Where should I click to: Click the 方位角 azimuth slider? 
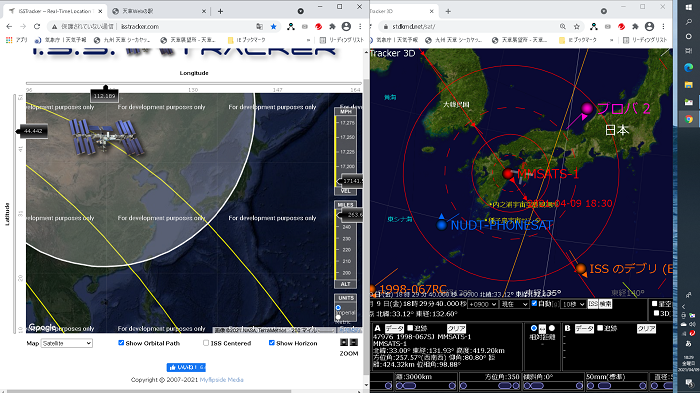(x=490, y=385)
